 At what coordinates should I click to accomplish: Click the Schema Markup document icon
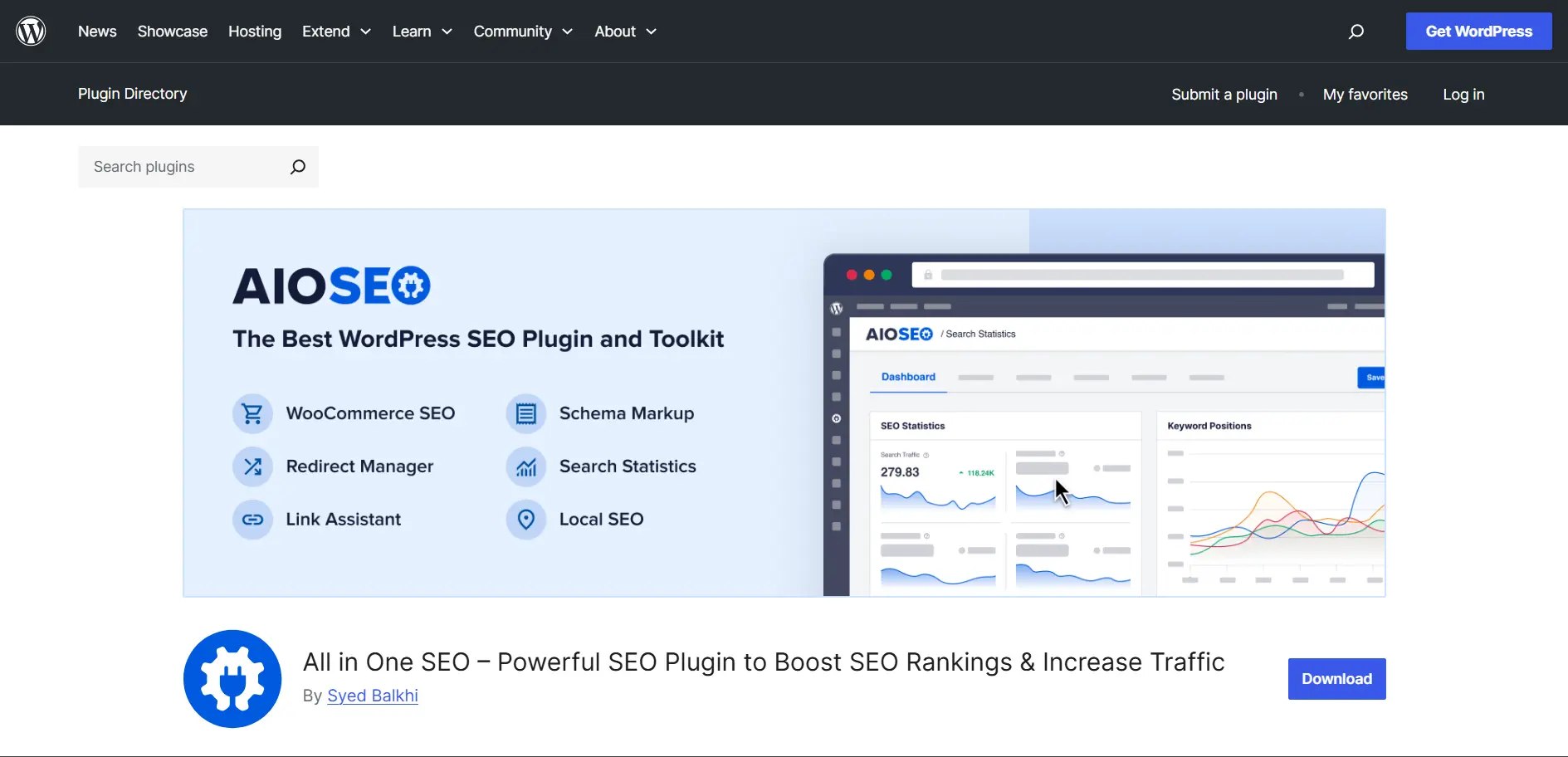click(x=526, y=413)
